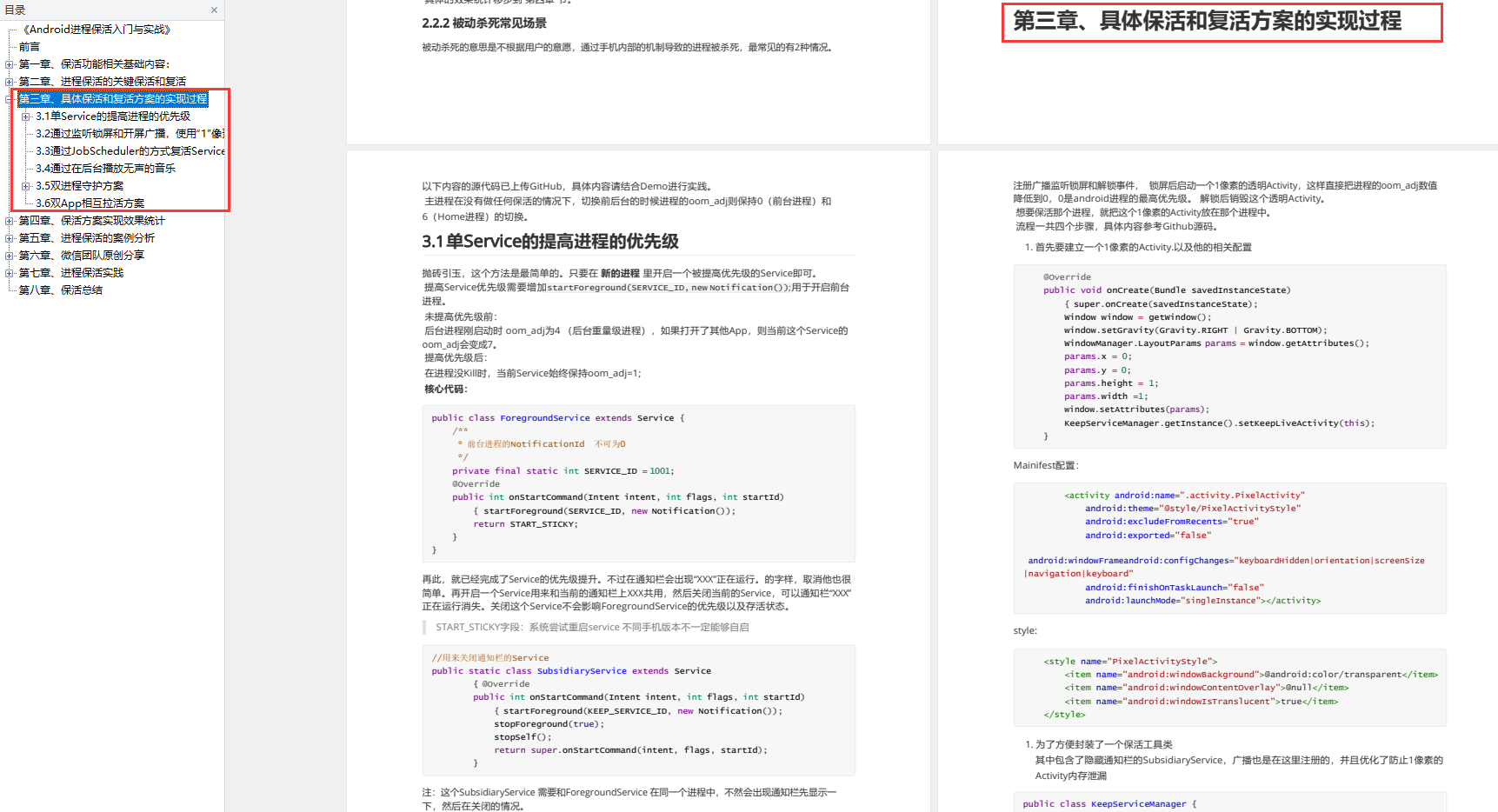The image size is (1498, 812).
Task: Select 第六章、微信团队原创分享 in outline
Action: 82,256
